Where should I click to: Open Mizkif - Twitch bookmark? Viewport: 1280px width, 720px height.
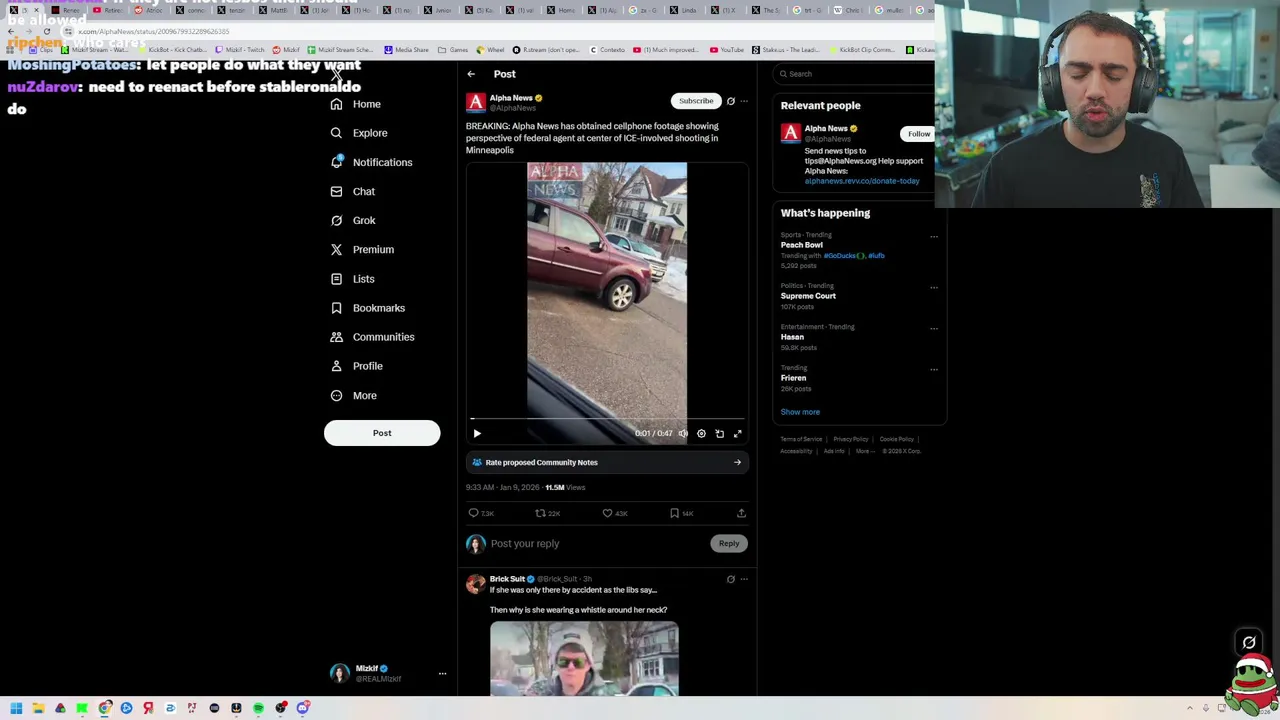click(240, 50)
